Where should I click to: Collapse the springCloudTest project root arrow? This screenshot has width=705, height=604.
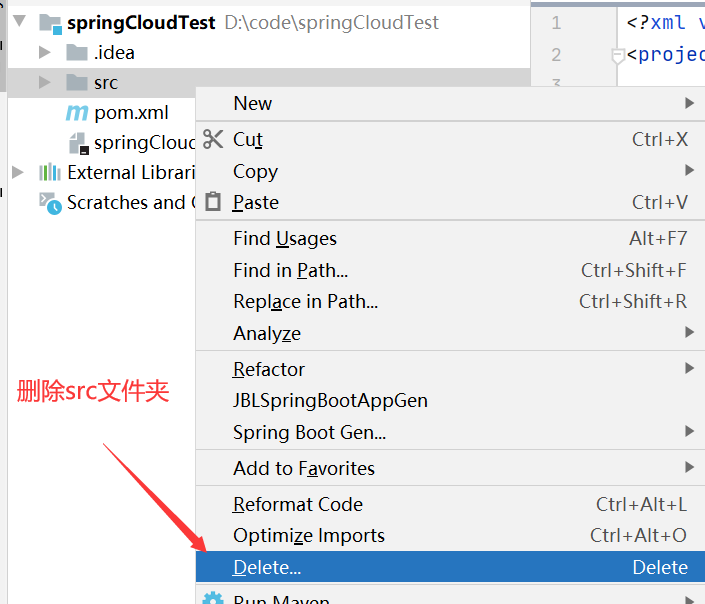pyautogui.click(x=19, y=21)
